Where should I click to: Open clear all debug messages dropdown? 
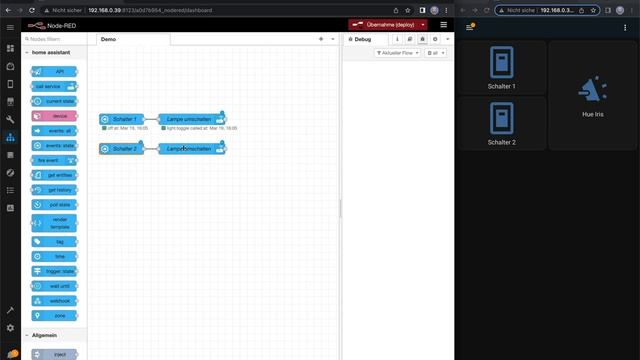pos(436,53)
